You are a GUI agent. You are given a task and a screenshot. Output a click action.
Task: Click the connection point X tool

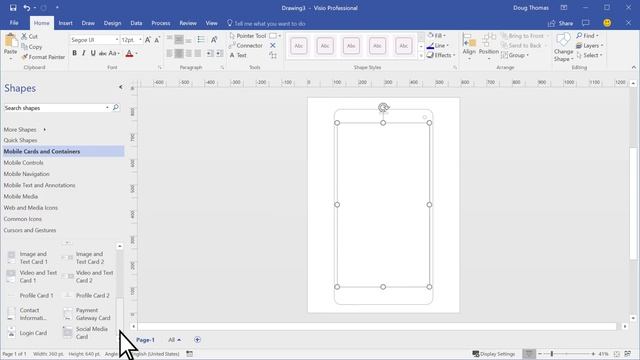click(273, 45)
